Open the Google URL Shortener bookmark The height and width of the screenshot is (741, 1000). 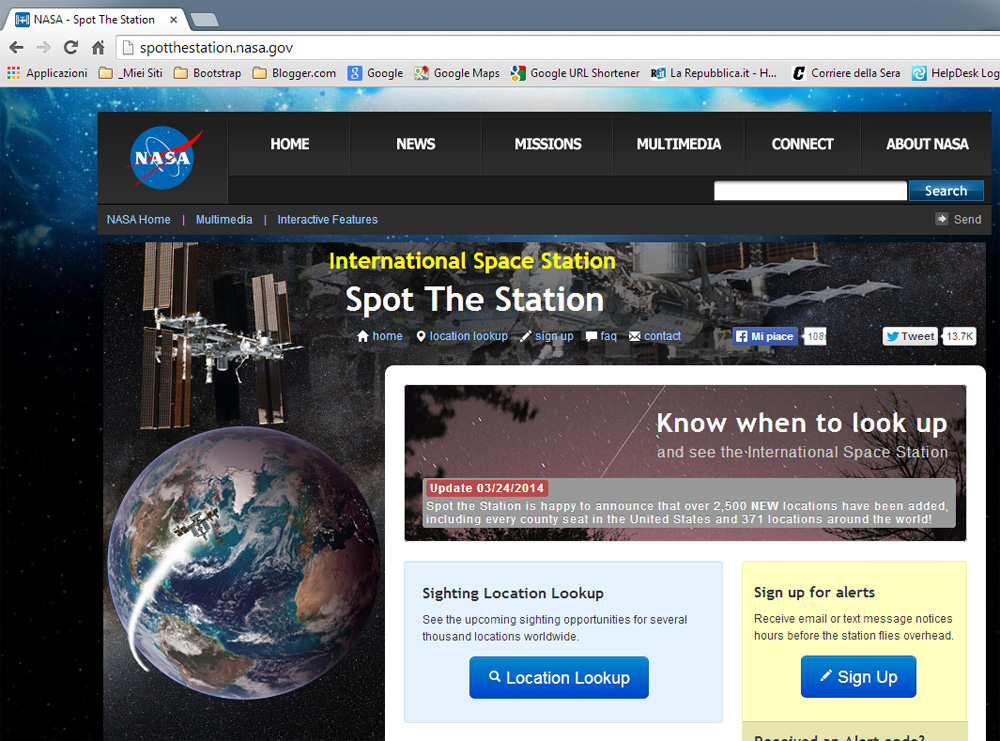[575, 73]
